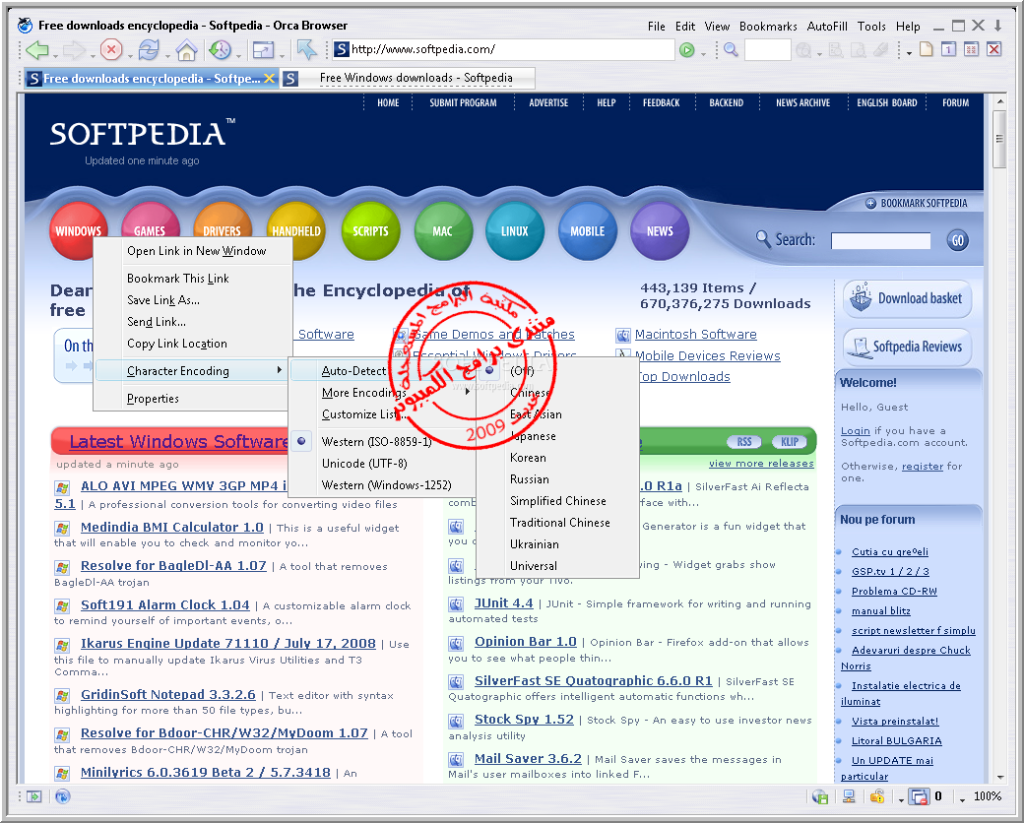Open the Tools menu
1024x823 pixels.
[x=871, y=26]
